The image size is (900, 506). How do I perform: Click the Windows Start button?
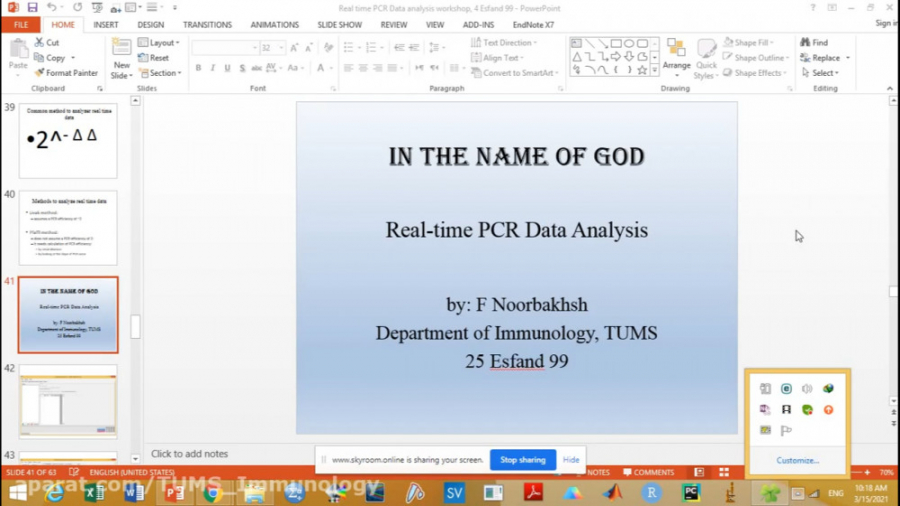(x=17, y=492)
